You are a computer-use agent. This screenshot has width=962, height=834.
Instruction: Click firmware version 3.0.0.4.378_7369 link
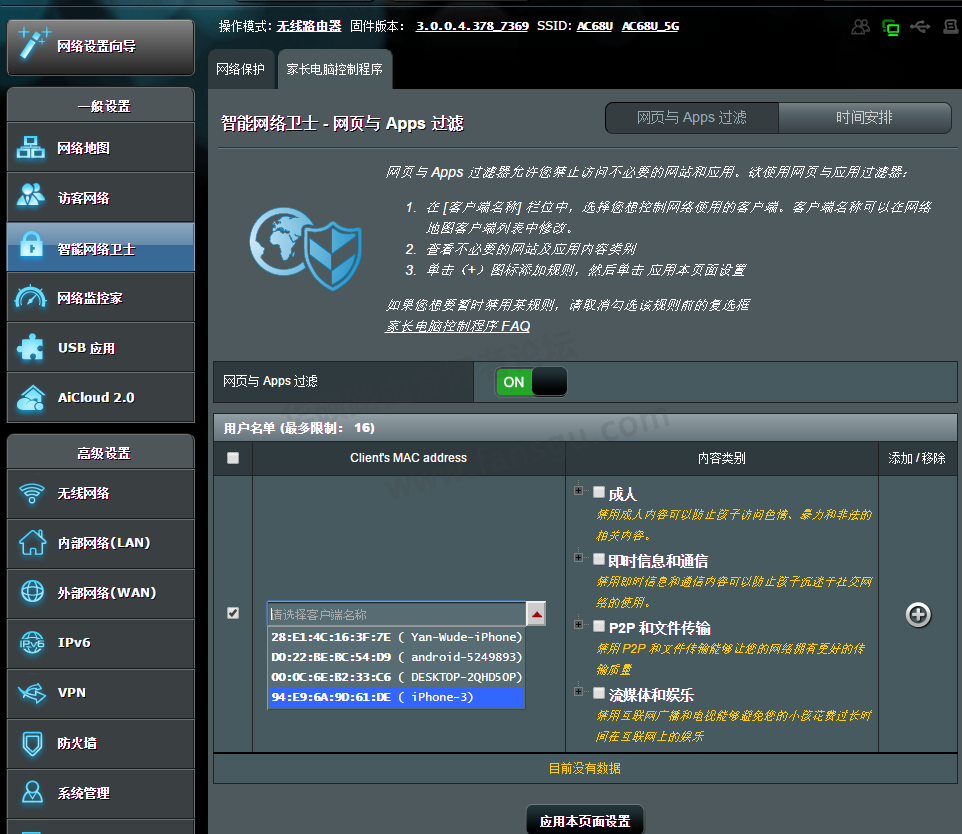472,26
